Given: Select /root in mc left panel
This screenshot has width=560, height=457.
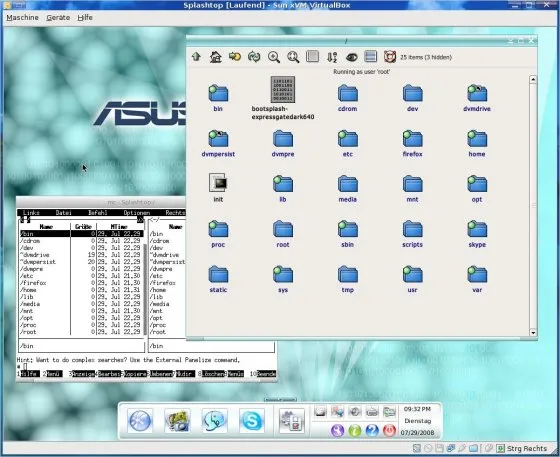Looking at the screenshot, I should pos(82,332).
